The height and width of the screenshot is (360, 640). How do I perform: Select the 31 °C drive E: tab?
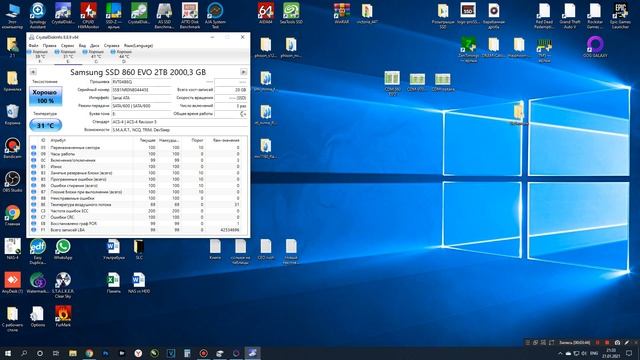pyautogui.click(x=68, y=56)
